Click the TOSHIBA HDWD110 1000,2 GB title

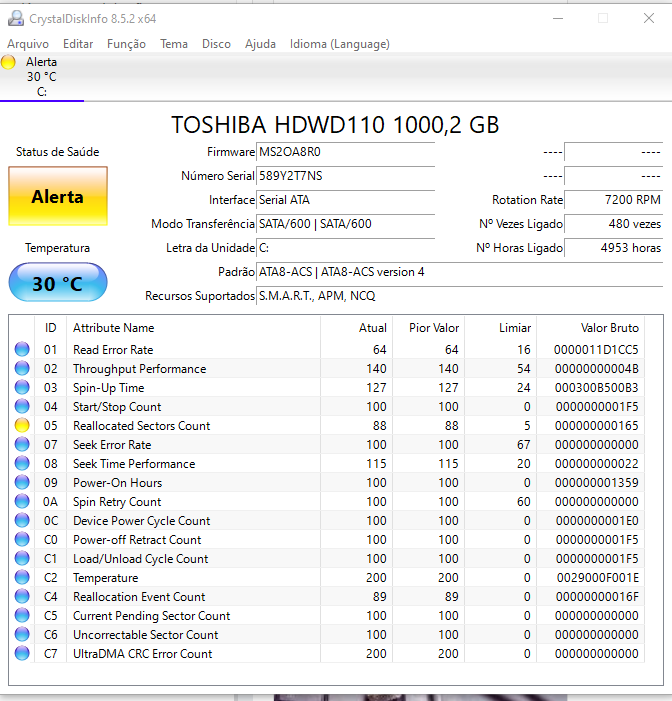coord(335,125)
